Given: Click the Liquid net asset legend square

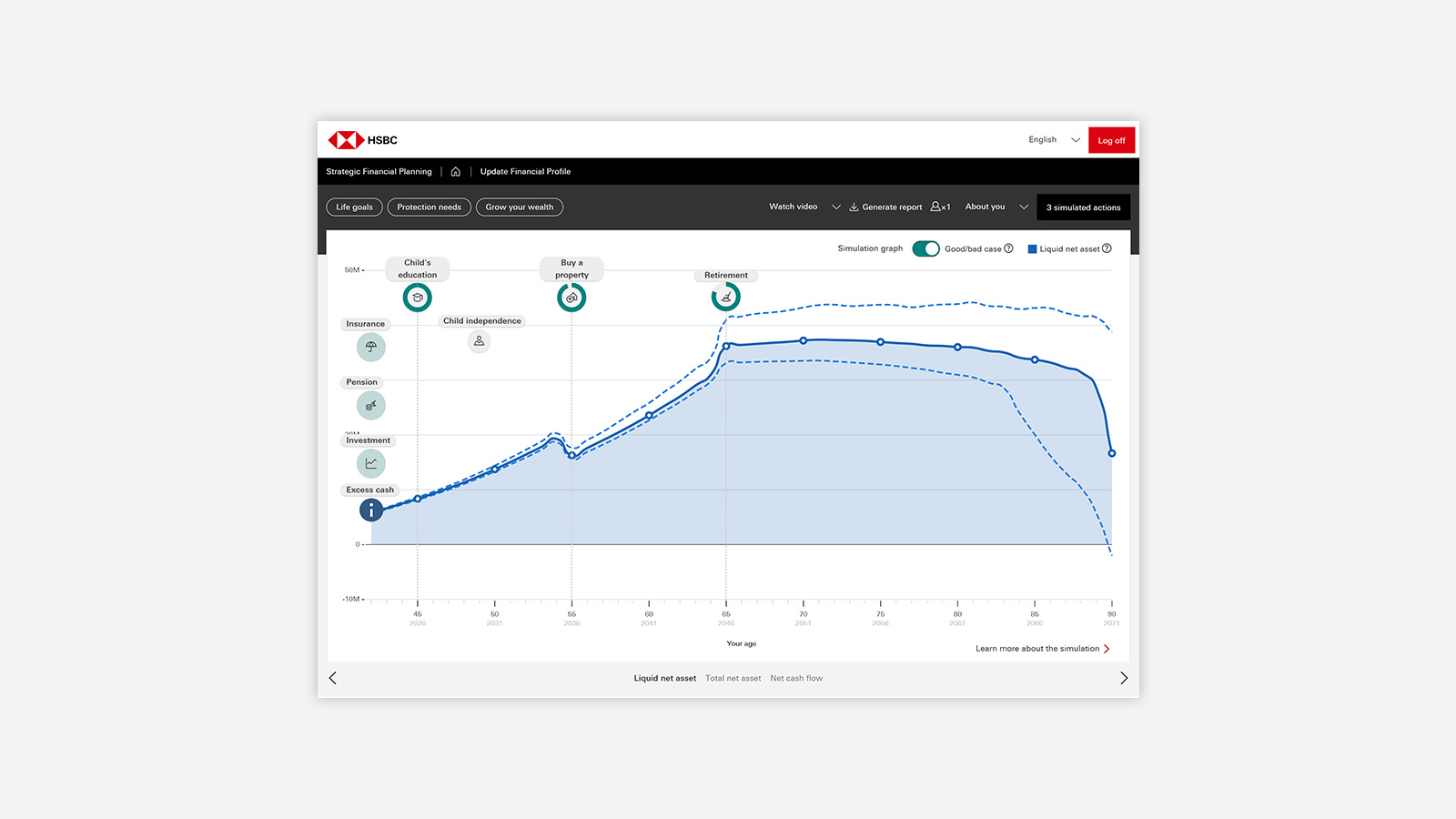Looking at the screenshot, I should [1032, 248].
